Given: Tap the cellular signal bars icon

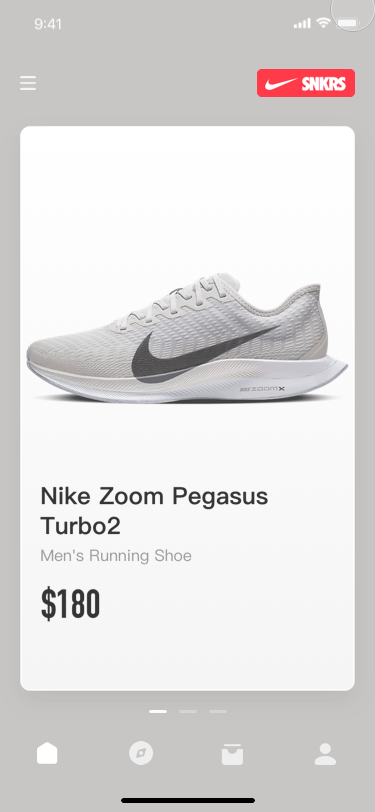Looking at the screenshot, I should pos(302,23).
